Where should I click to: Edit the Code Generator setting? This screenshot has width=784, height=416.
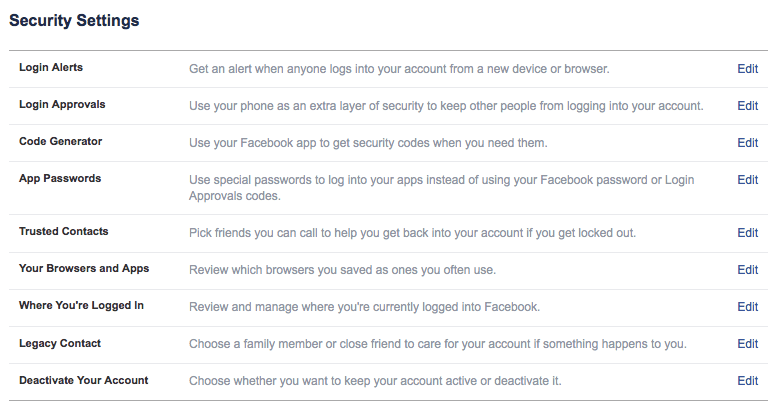pos(747,143)
